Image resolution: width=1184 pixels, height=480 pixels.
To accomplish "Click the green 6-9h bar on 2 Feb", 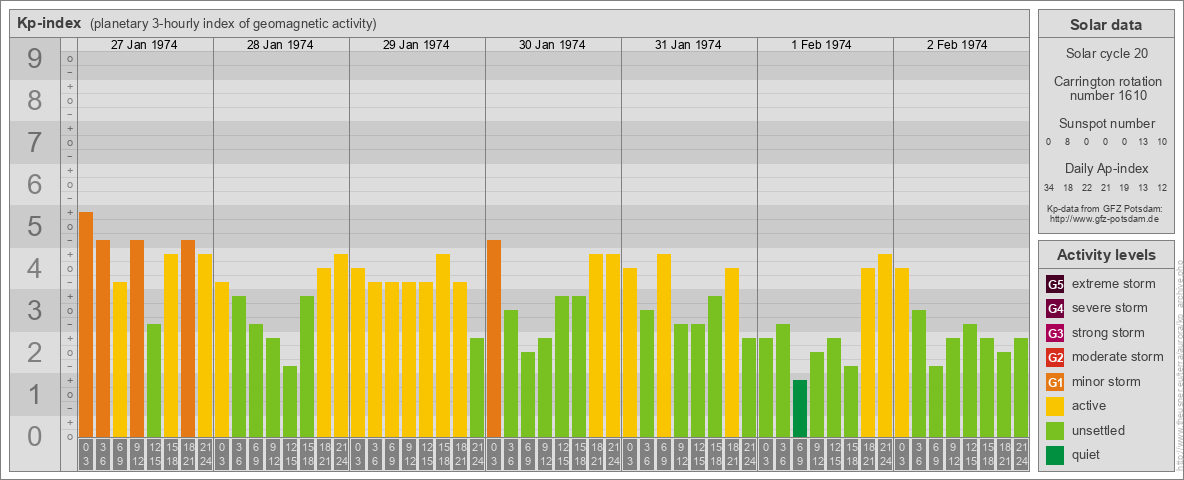I will pyautogui.click(x=936, y=402).
